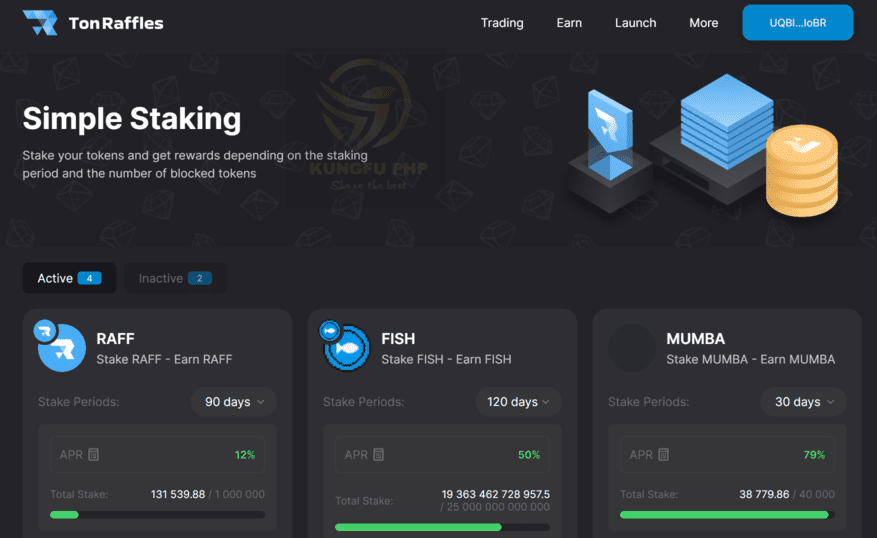Open the RAFF token icon

[61, 347]
